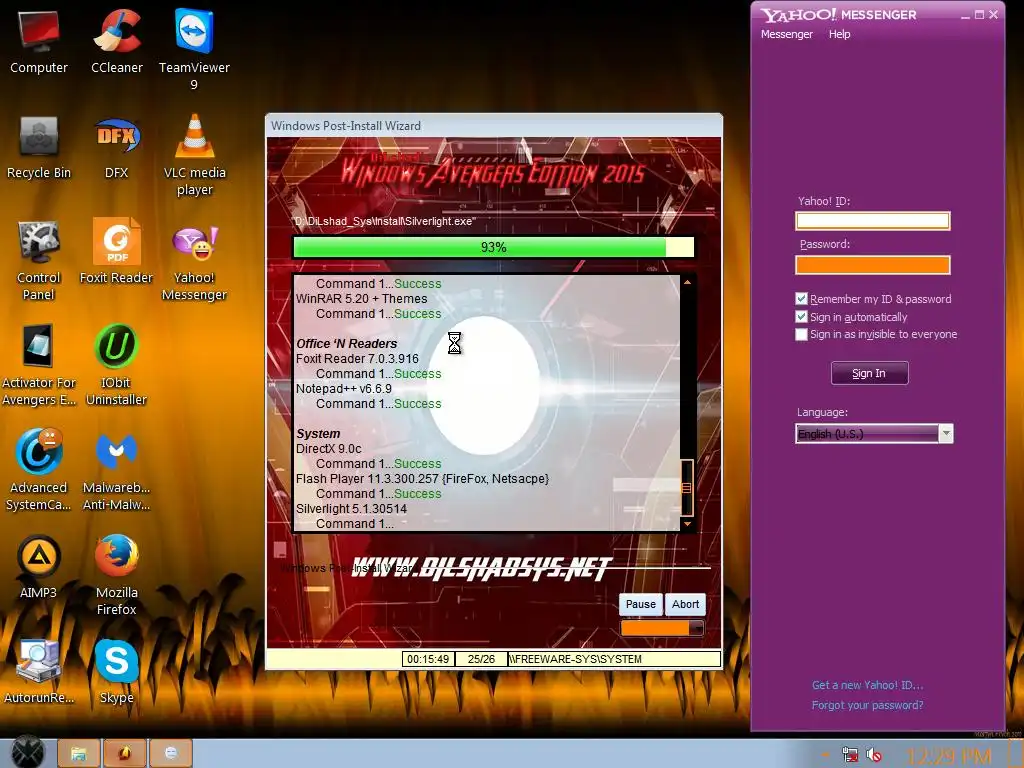The image size is (1024, 768).
Task: Toggle Sign in automatically checkbox
Action: pos(801,317)
